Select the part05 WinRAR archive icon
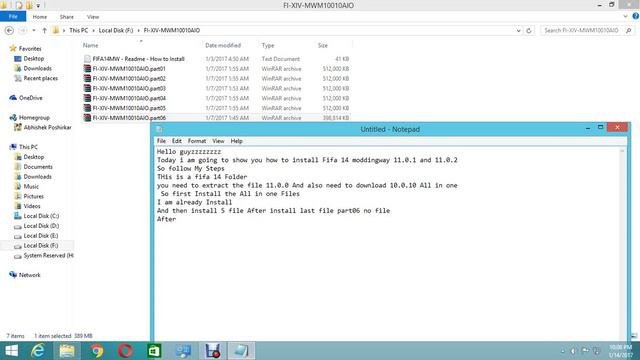 [x=87, y=108]
